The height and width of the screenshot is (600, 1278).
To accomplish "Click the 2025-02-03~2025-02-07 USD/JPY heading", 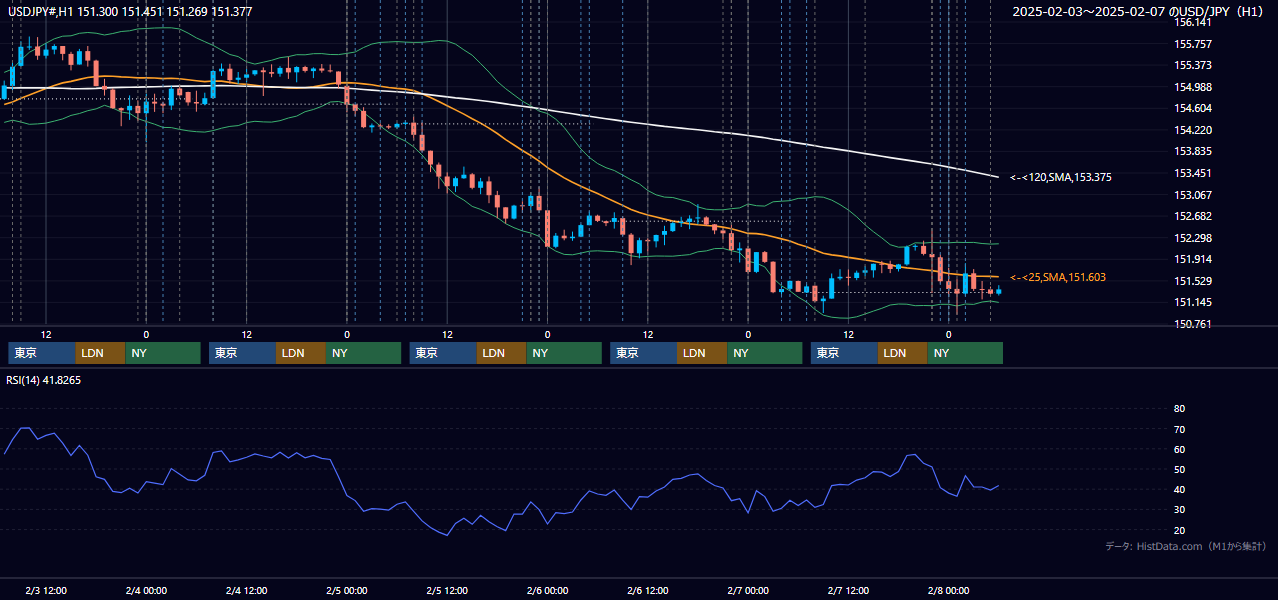I will (x=1139, y=12).
